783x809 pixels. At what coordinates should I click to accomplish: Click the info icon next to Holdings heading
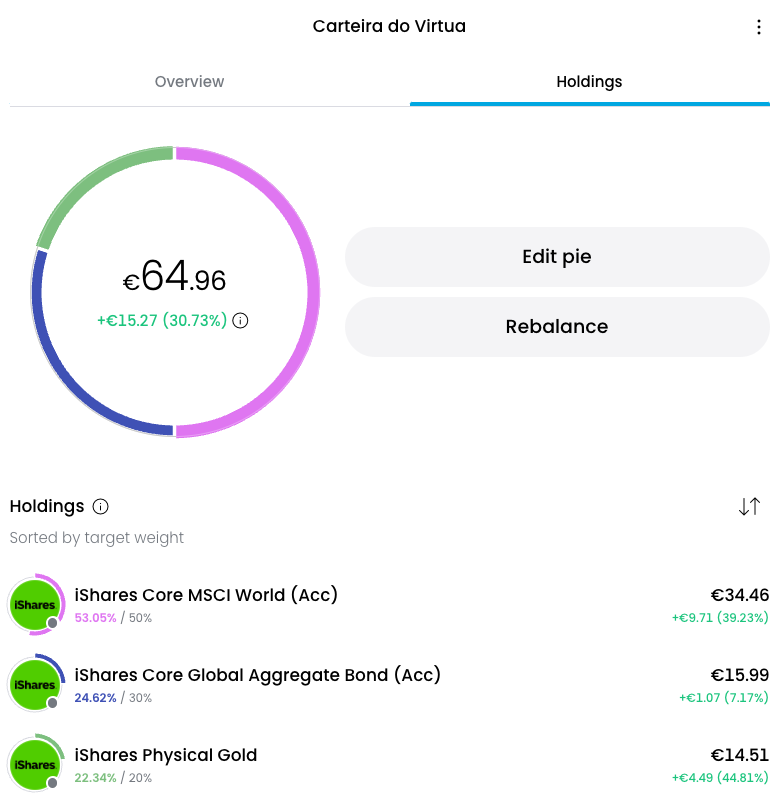coord(101,507)
